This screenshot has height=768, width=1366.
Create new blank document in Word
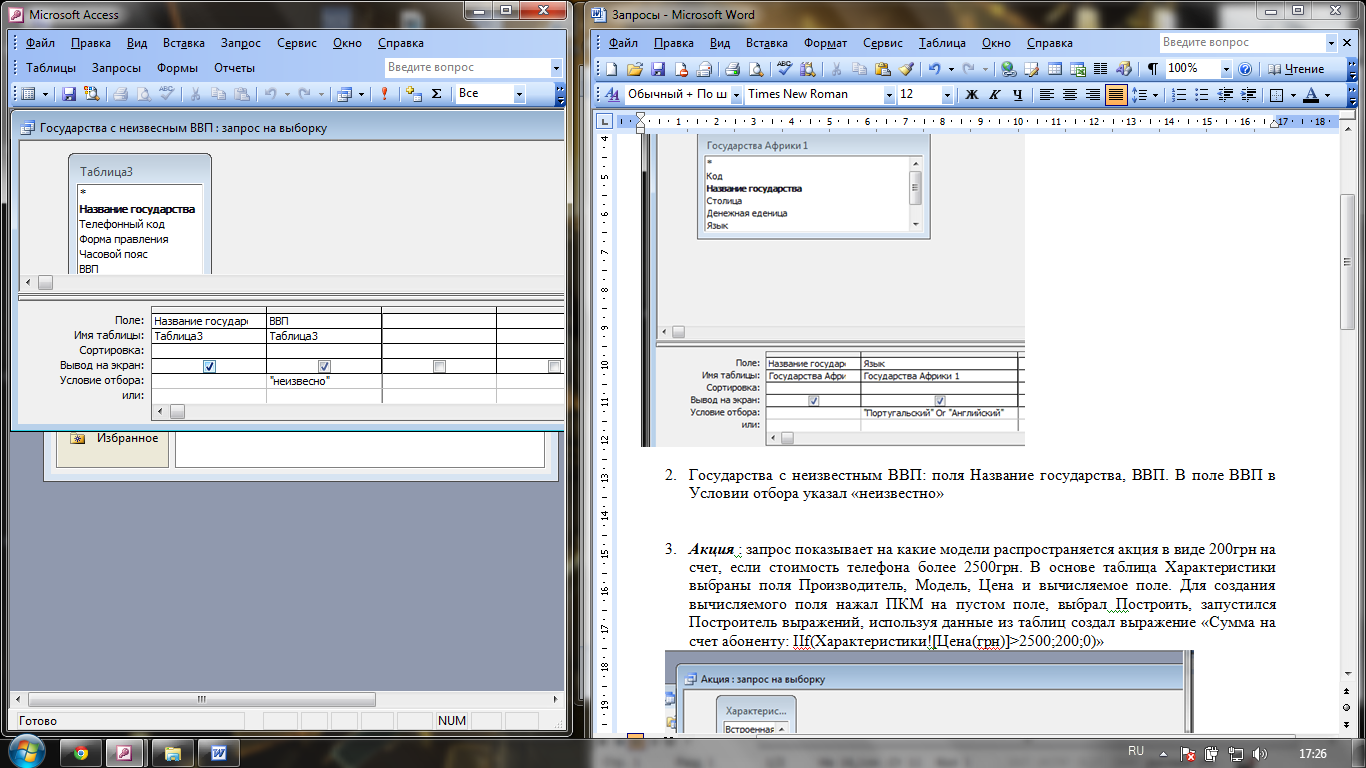tap(612, 69)
